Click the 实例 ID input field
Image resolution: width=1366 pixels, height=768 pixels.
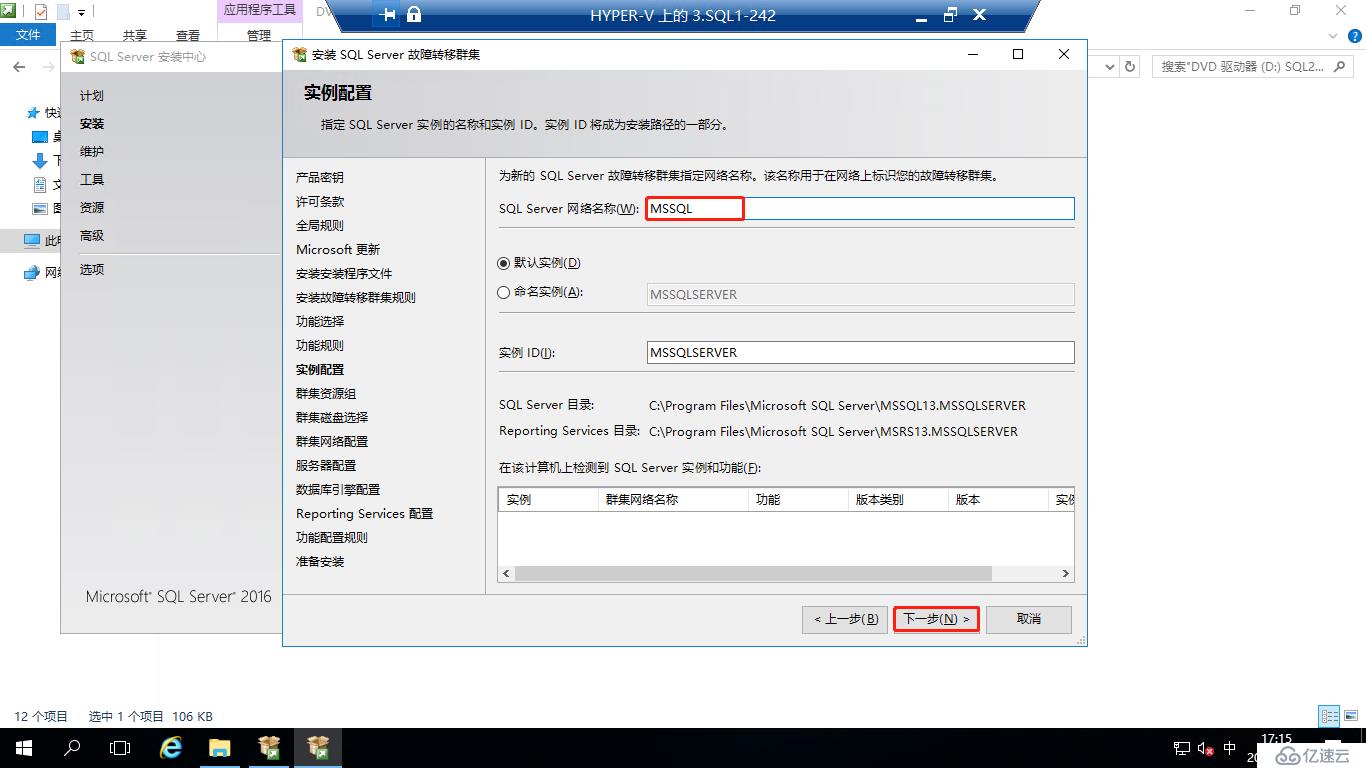[x=861, y=352]
